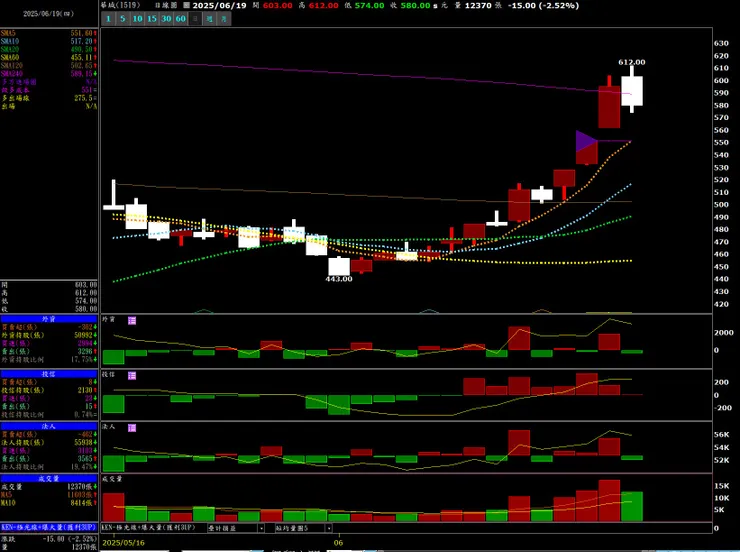
Task: Click the SMA10 value 517.20
Action: pyautogui.click(x=82, y=41)
